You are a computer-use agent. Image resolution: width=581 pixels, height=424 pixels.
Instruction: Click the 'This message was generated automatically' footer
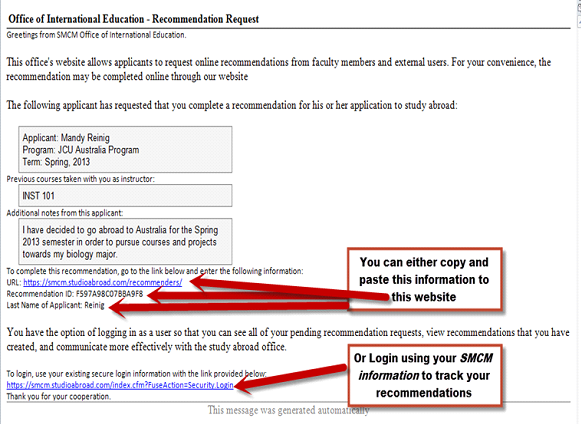coord(288,410)
